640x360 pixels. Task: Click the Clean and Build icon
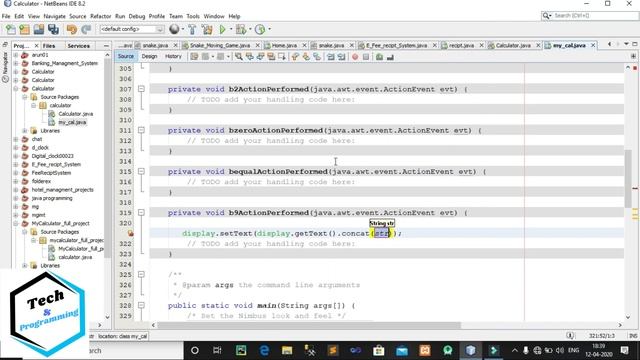tap(207, 29)
